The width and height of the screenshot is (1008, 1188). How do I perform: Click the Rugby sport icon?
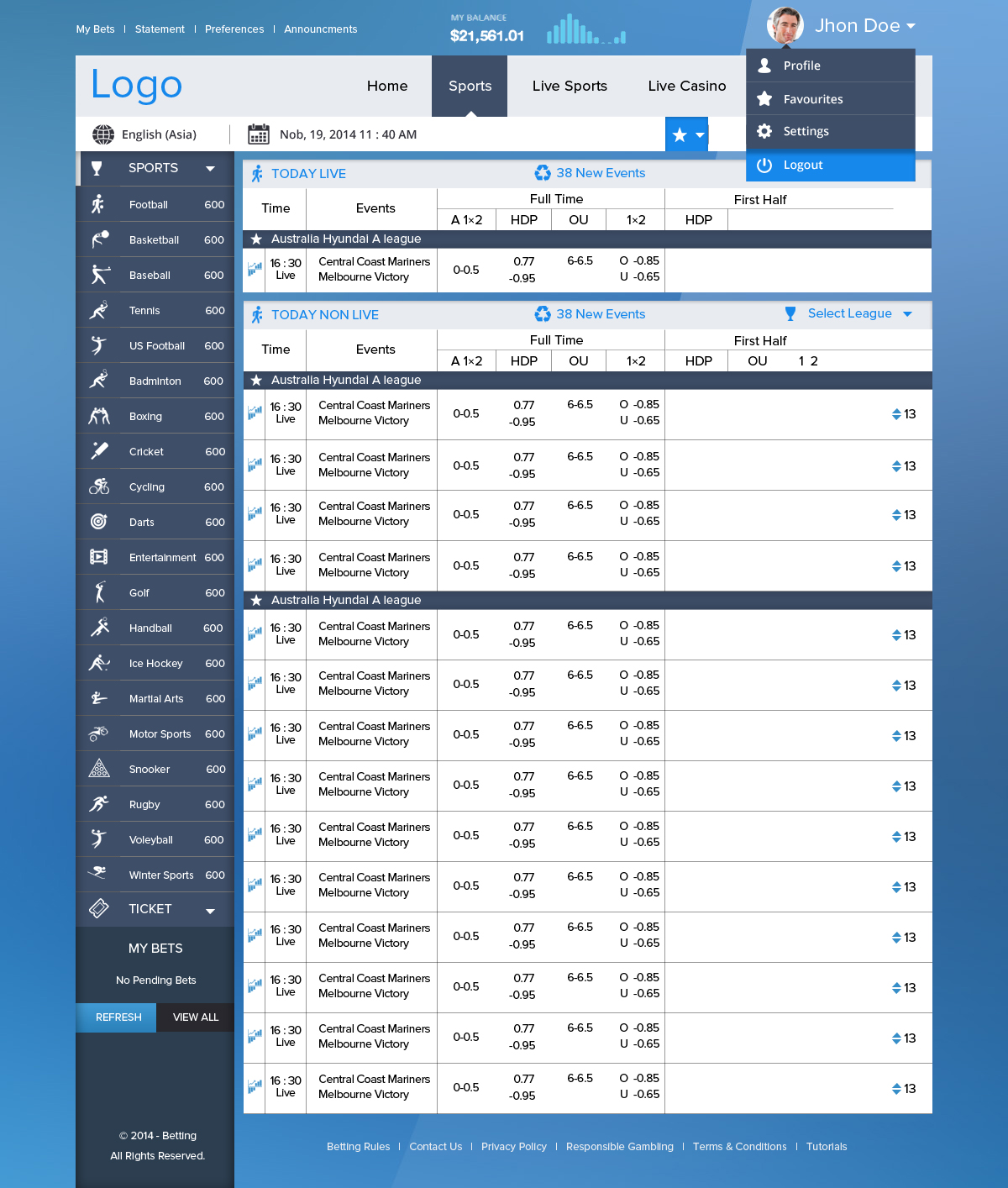point(99,804)
